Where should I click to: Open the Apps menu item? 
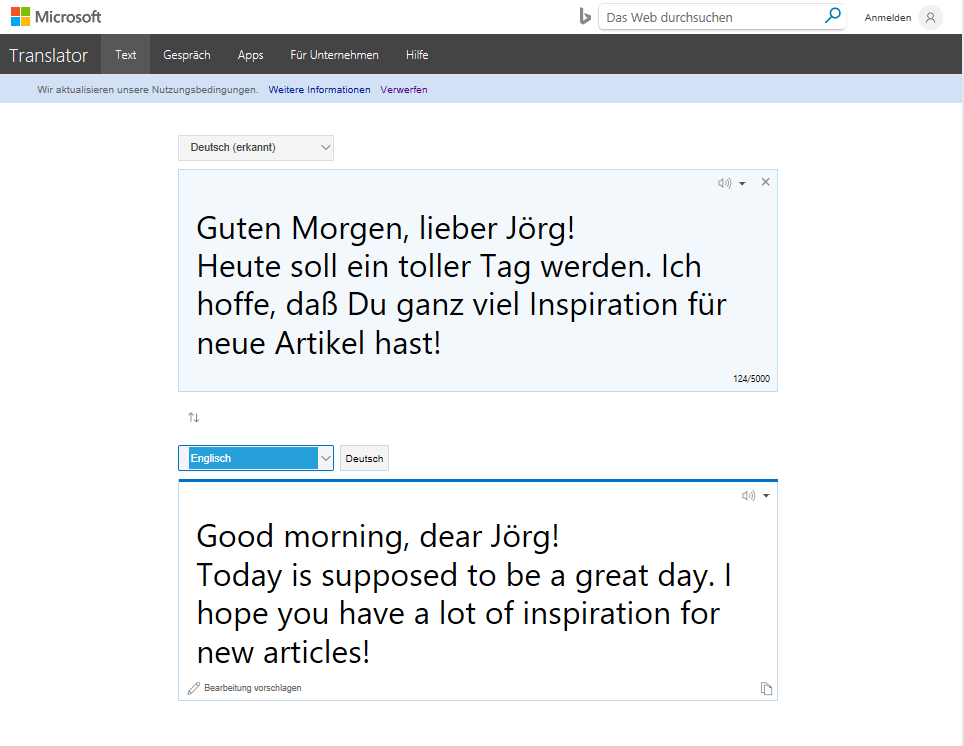(x=250, y=55)
